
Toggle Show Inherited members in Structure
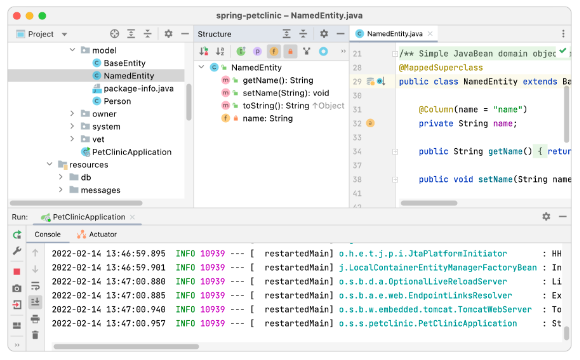(241, 51)
